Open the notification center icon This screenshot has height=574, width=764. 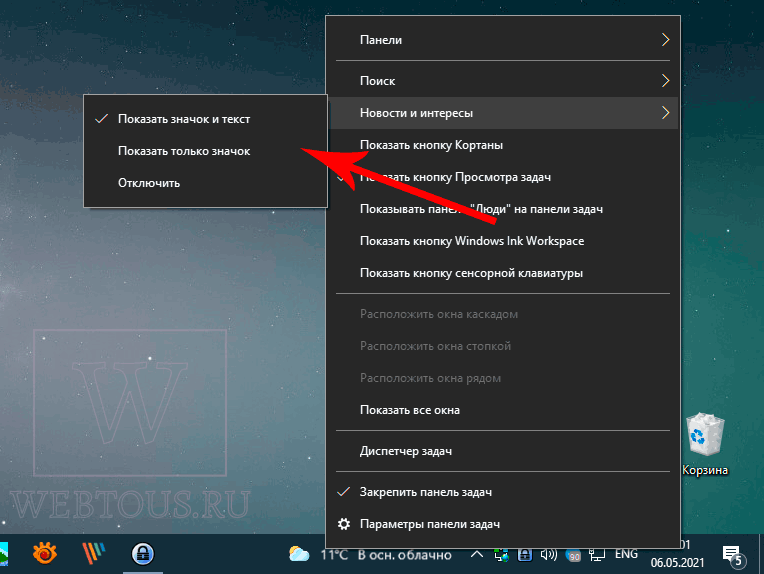pyautogui.click(x=734, y=556)
